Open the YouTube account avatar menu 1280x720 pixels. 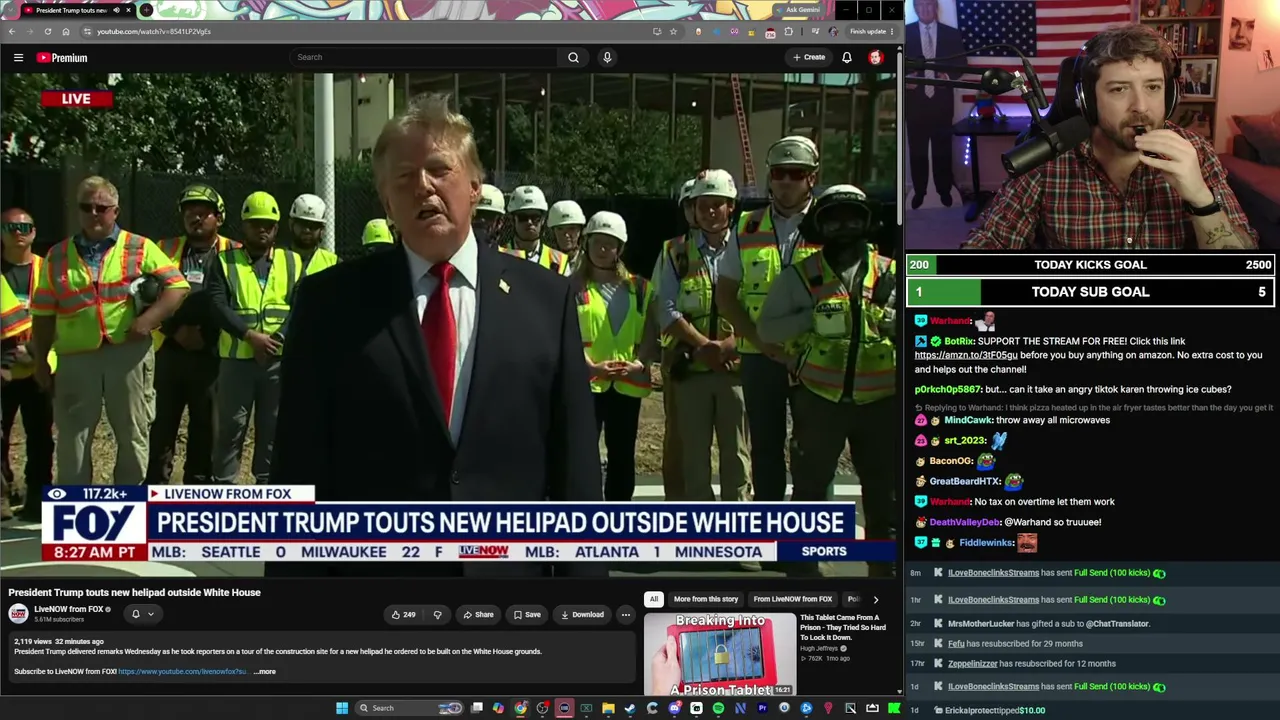(875, 57)
